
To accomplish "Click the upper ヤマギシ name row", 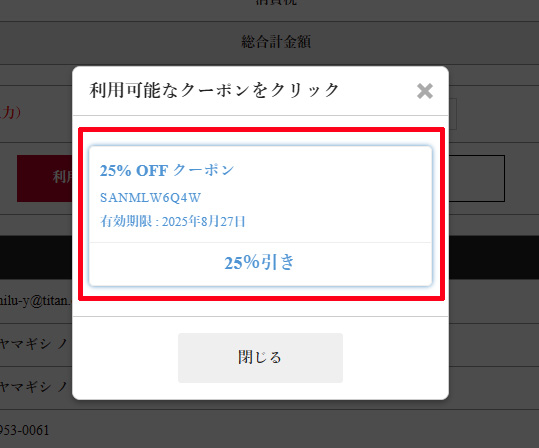I will (36, 344).
